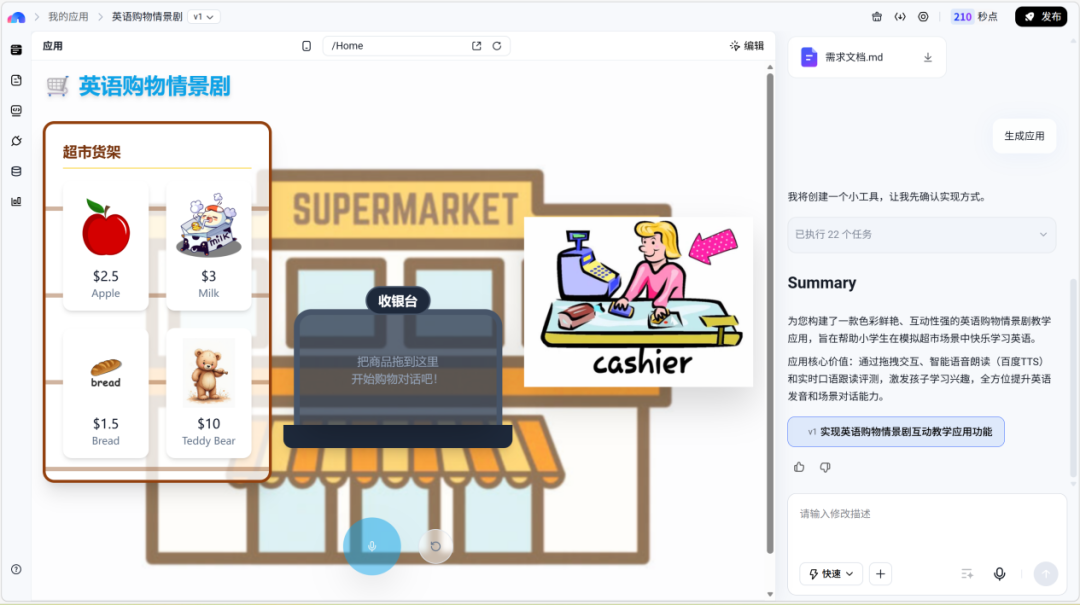Open the settings target icon in top toolbar
This screenshot has height=605, width=1080.
coord(923,16)
